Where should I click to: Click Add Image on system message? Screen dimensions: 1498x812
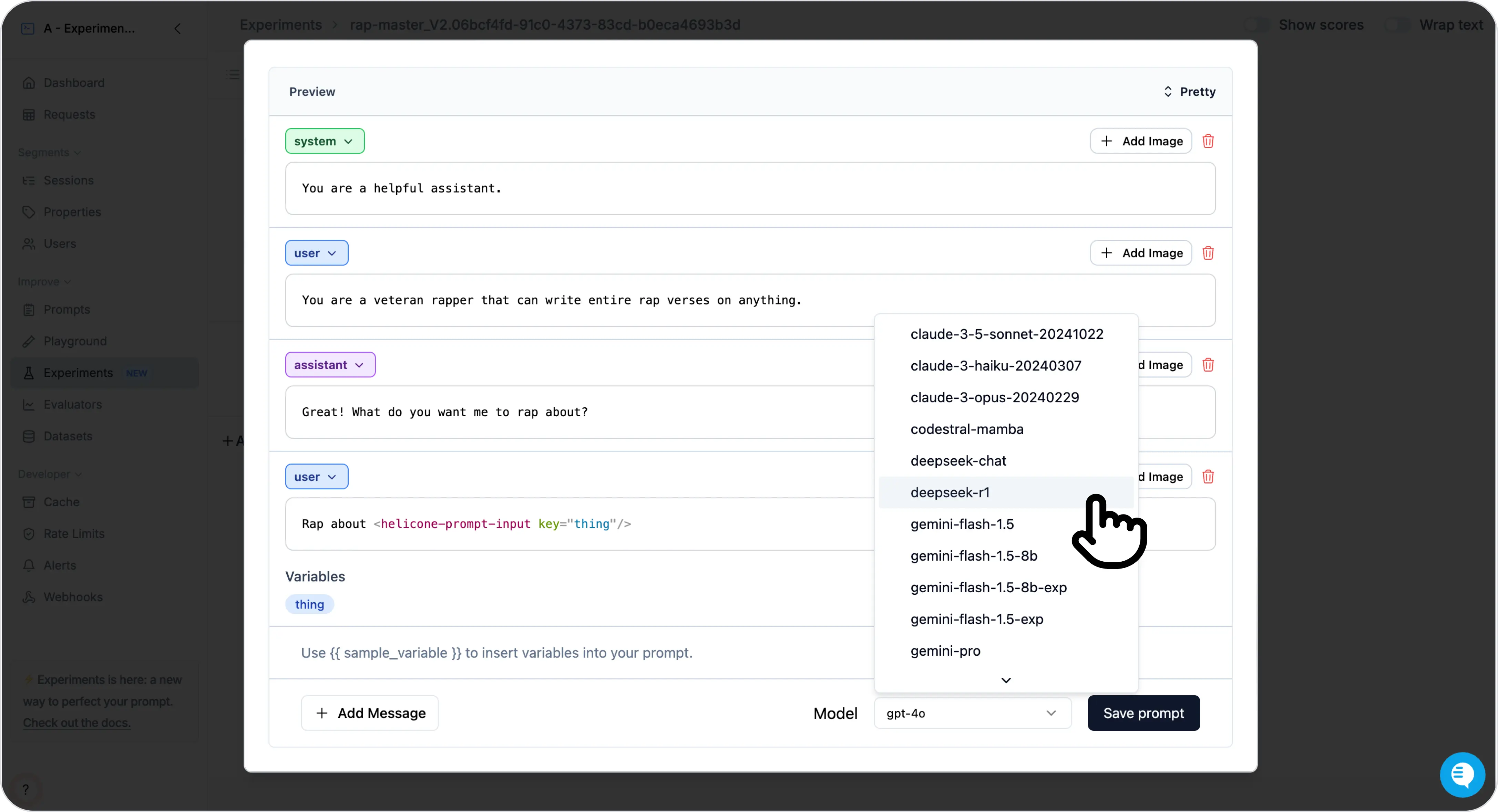tap(1140, 141)
